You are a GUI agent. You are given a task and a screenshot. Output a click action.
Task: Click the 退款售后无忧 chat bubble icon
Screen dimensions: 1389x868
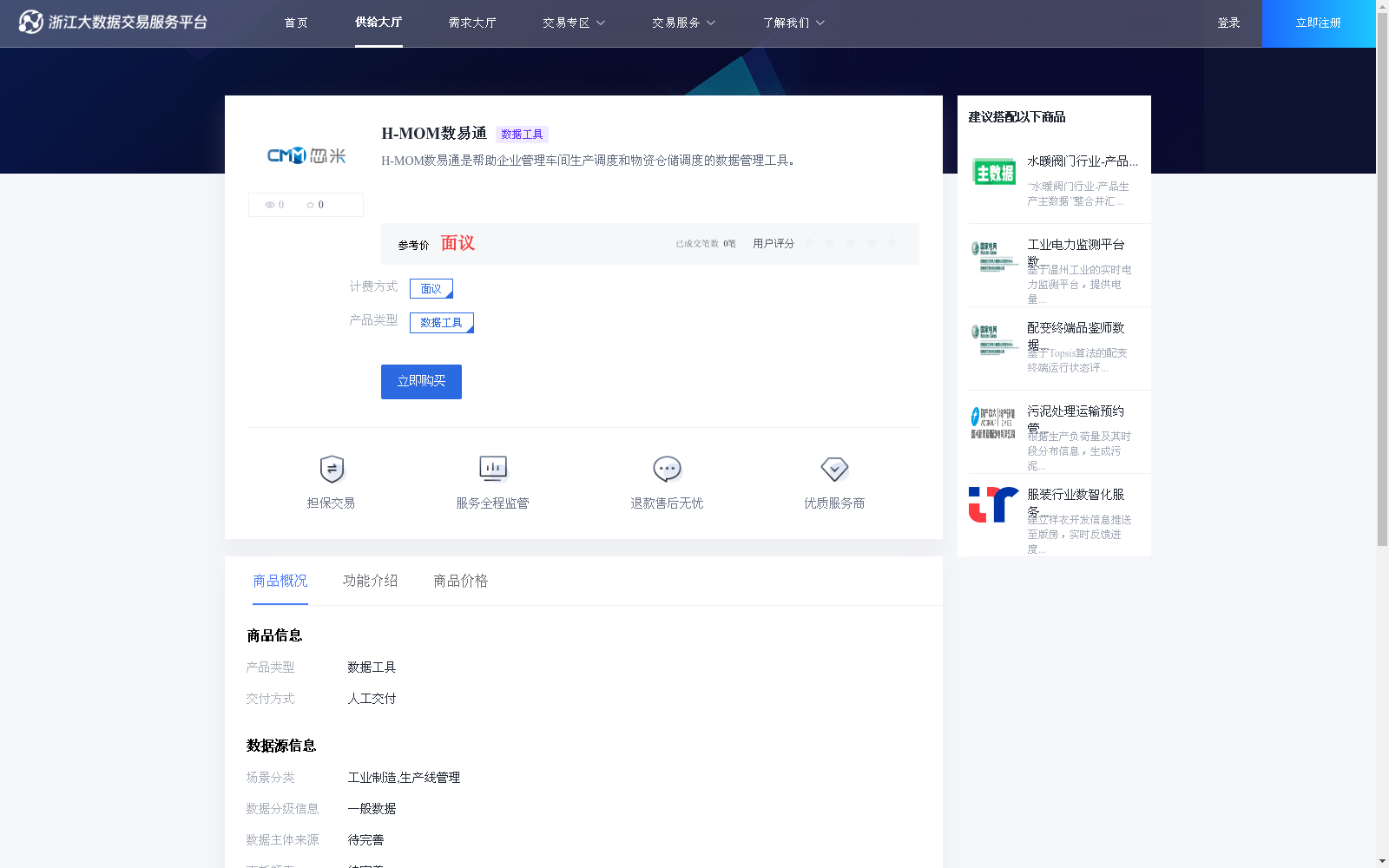point(667,469)
